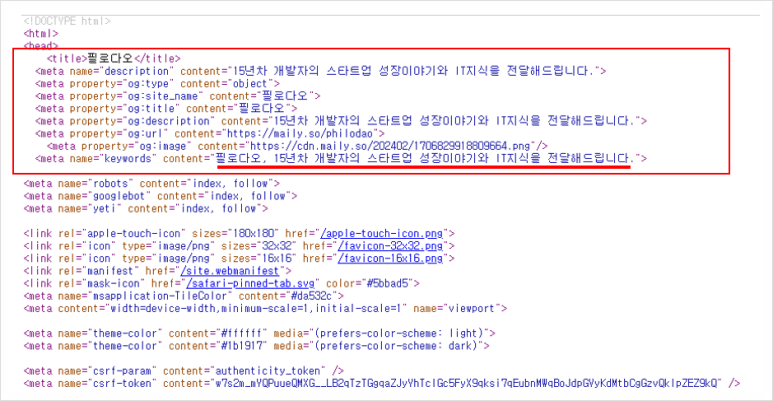Open the /favicon-16x16.png link
Screen dimensions: 773x401
coord(390,258)
